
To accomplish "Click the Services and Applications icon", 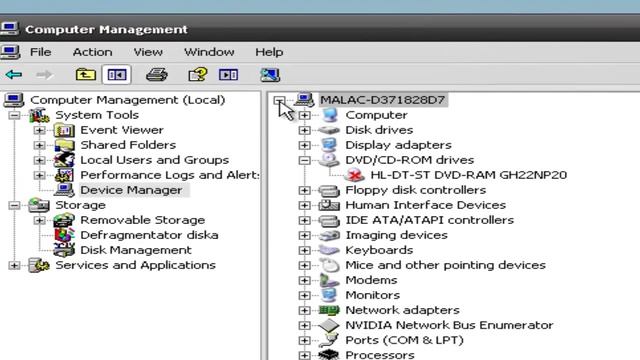I will (39, 265).
